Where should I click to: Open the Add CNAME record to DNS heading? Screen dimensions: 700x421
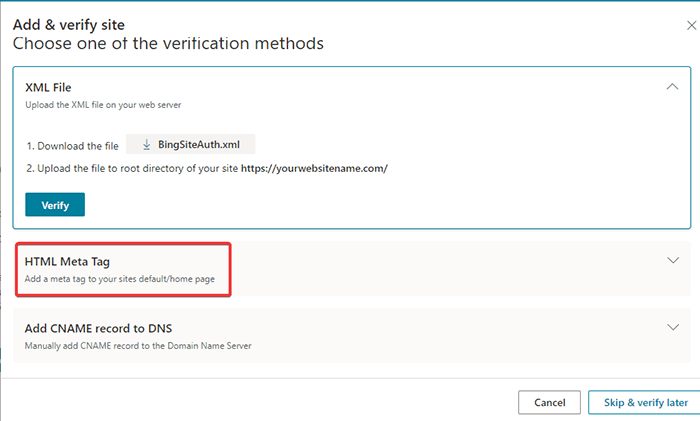104,328
